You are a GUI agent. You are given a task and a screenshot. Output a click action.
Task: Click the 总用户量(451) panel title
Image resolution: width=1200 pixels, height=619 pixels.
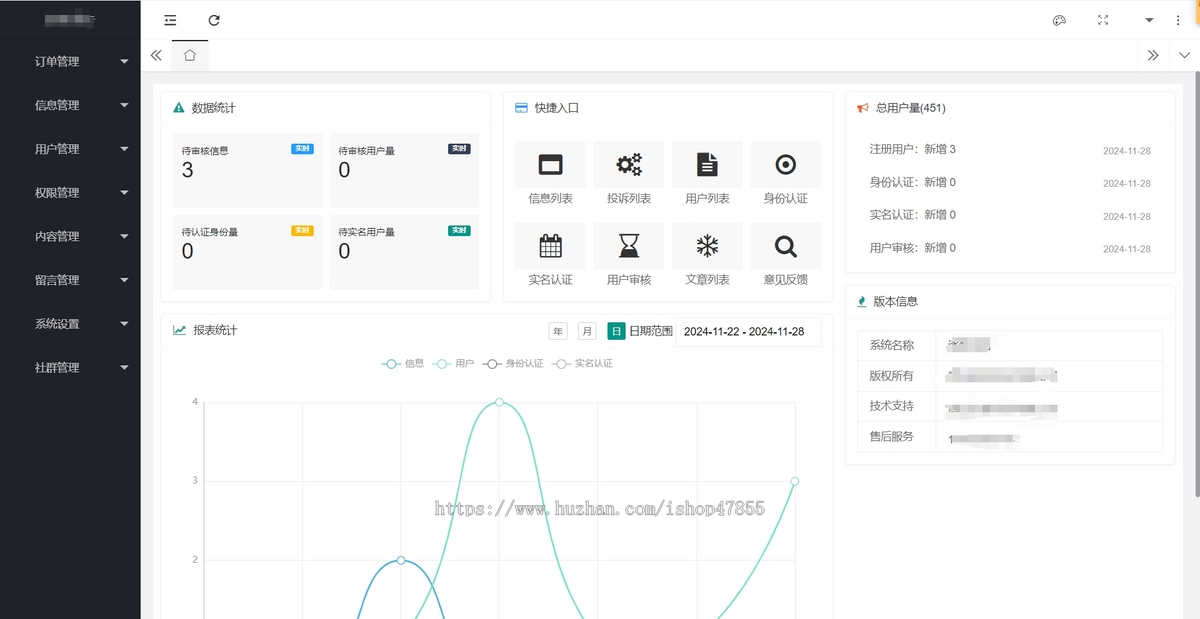[x=910, y=108]
